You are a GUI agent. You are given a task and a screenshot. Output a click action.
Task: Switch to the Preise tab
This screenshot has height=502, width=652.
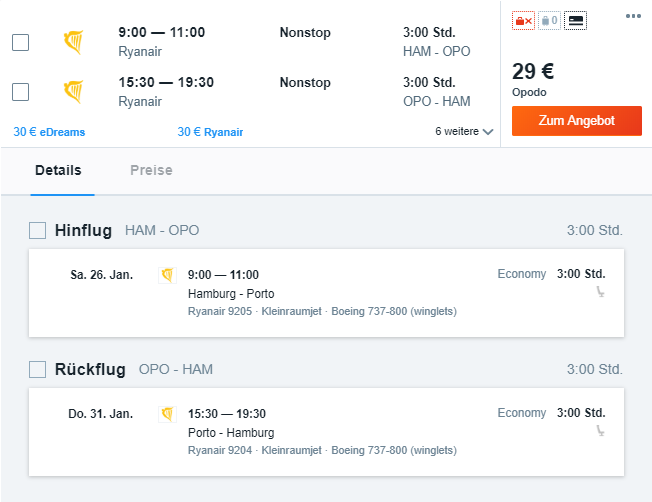151,170
